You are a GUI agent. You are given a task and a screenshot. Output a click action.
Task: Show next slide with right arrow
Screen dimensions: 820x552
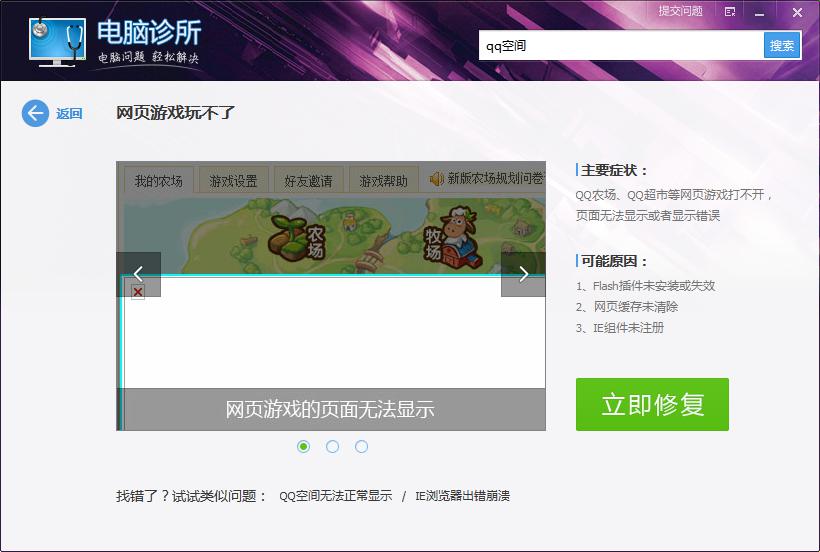pyautogui.click(x=523, y=274)
